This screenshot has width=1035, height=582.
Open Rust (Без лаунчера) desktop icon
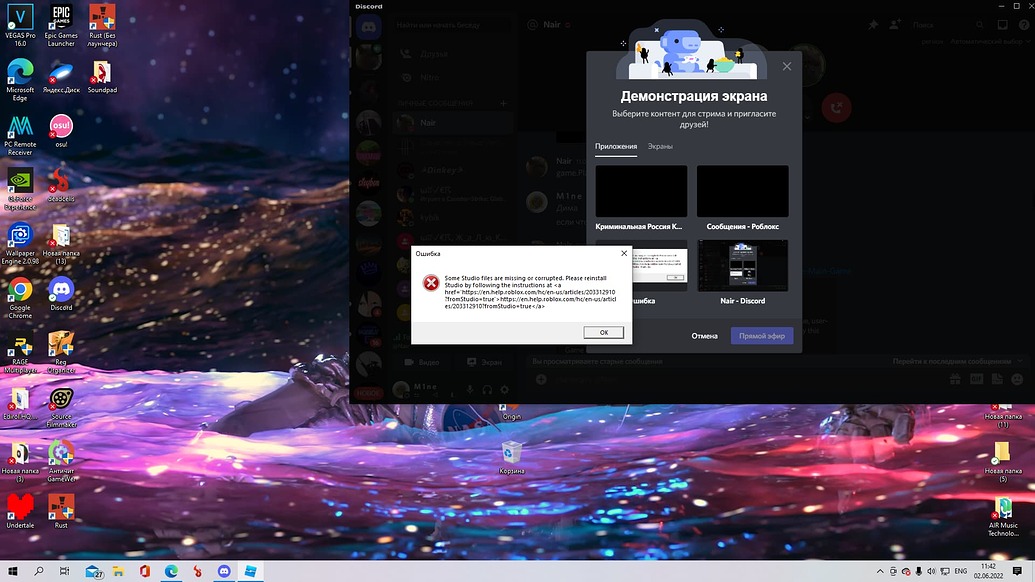click(x=102, y=26)
